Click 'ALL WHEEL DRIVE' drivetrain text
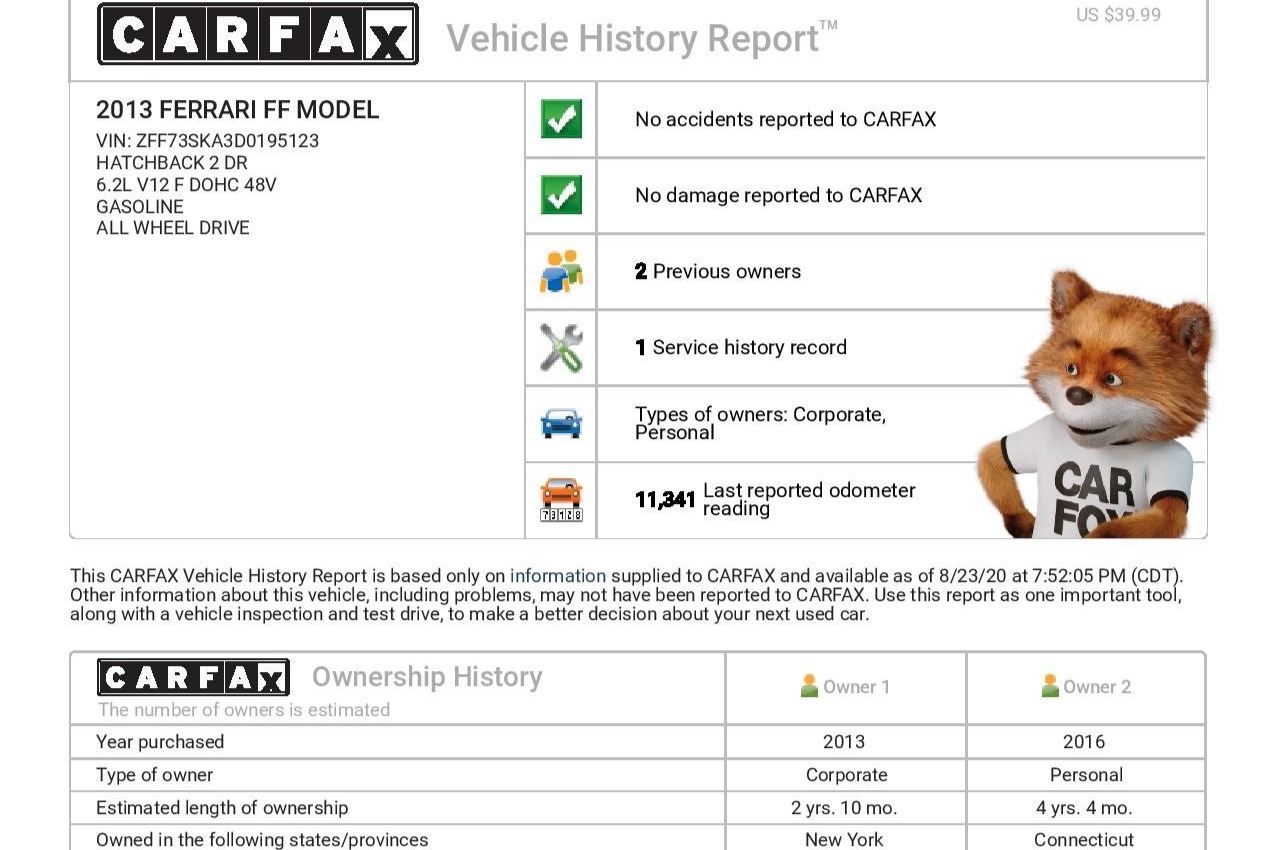1277x850 pixels. tap(172, 228)
